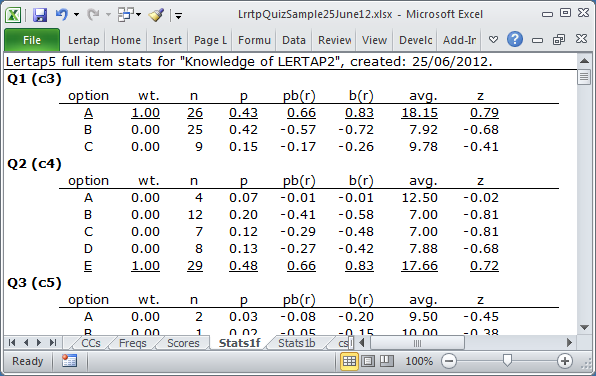This screenshot has width=596, height=376.
Task: Click the Excel application icon
Action: pyautogui.click(x=13, y=15)
